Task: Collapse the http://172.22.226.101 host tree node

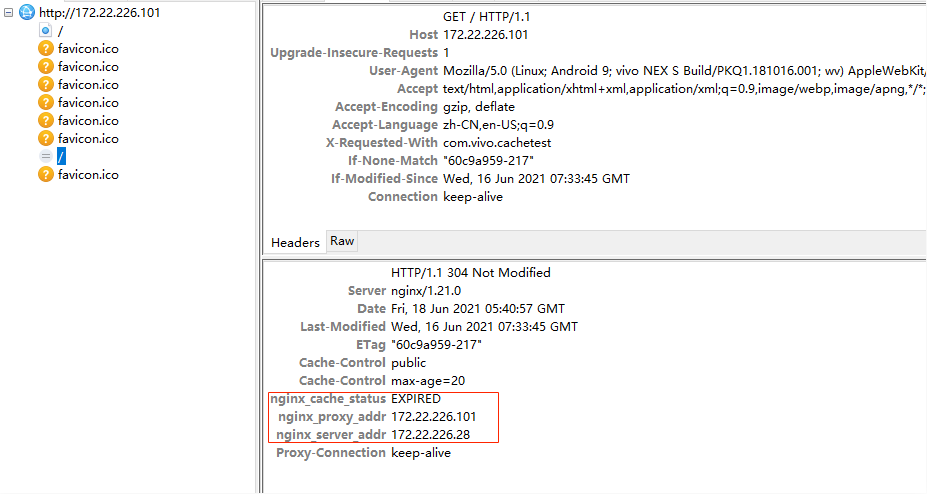Action: click(x=8, y=12)
